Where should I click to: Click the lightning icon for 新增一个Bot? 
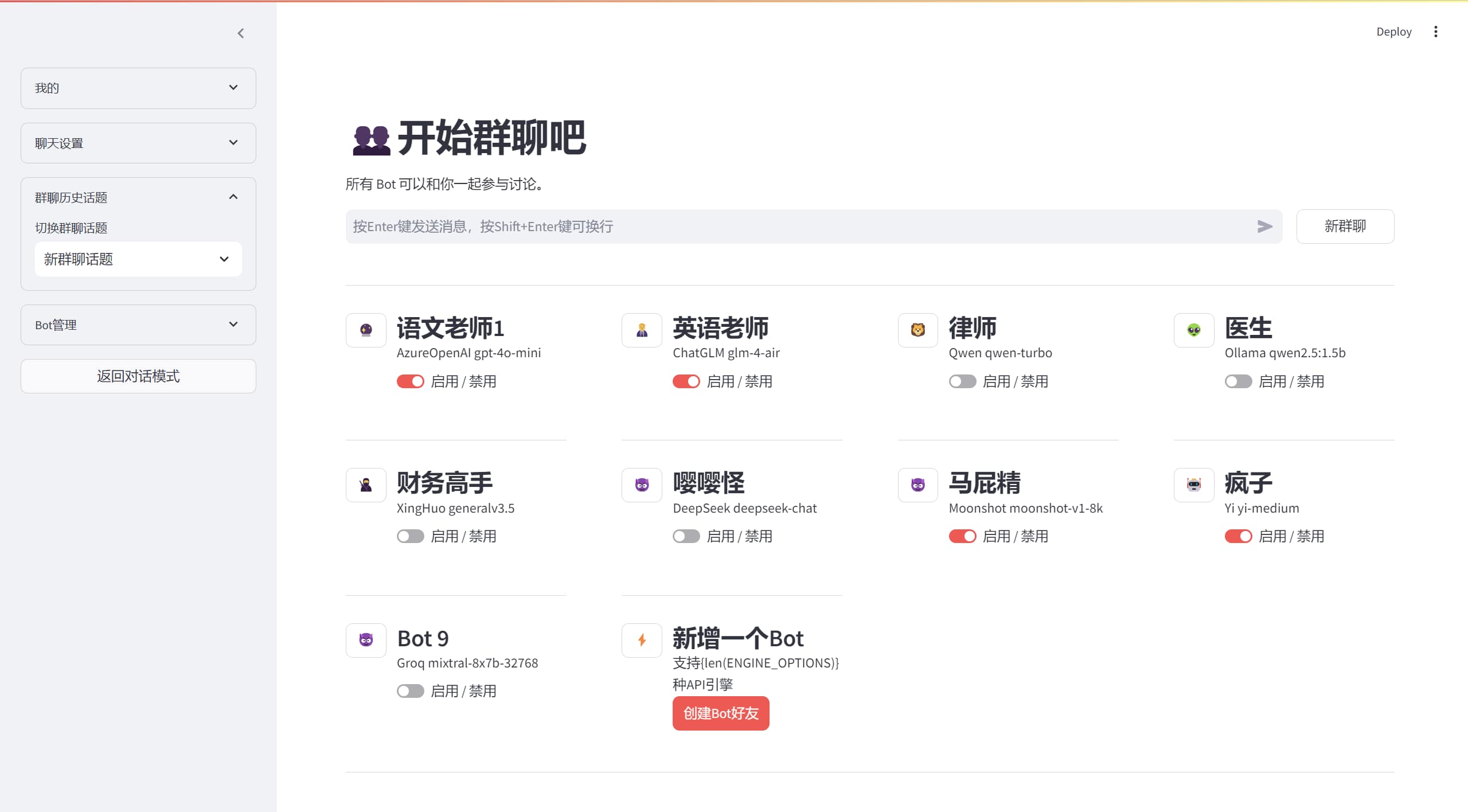642,640
